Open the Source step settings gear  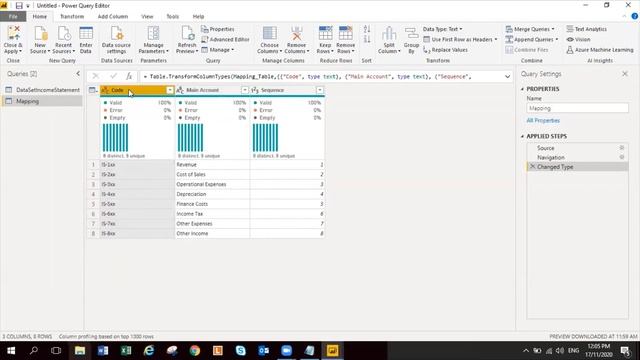(x=622, y=148)
